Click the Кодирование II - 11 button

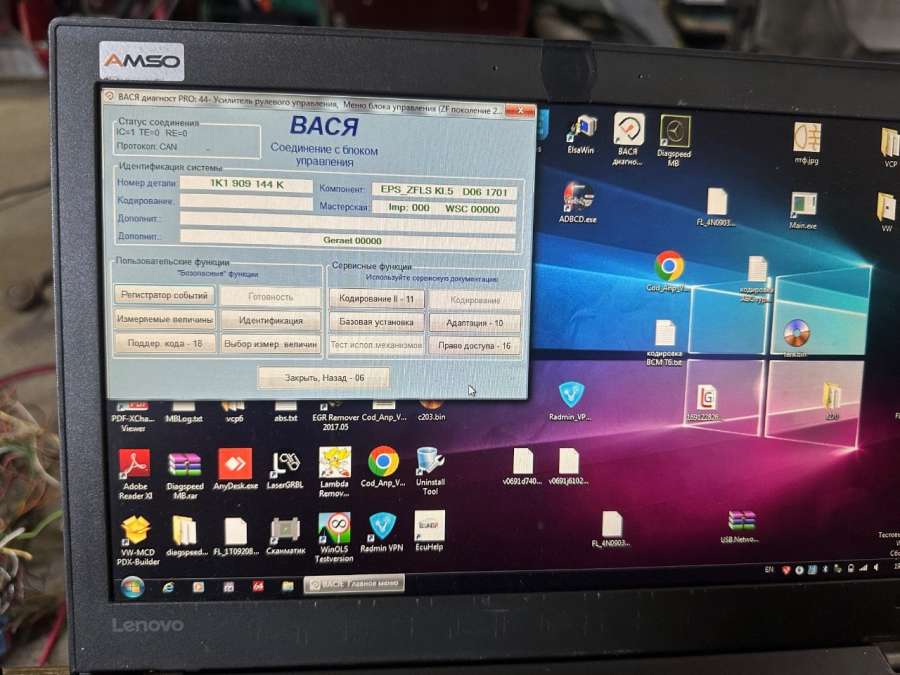pyautogui.click(x=377, y=298)
